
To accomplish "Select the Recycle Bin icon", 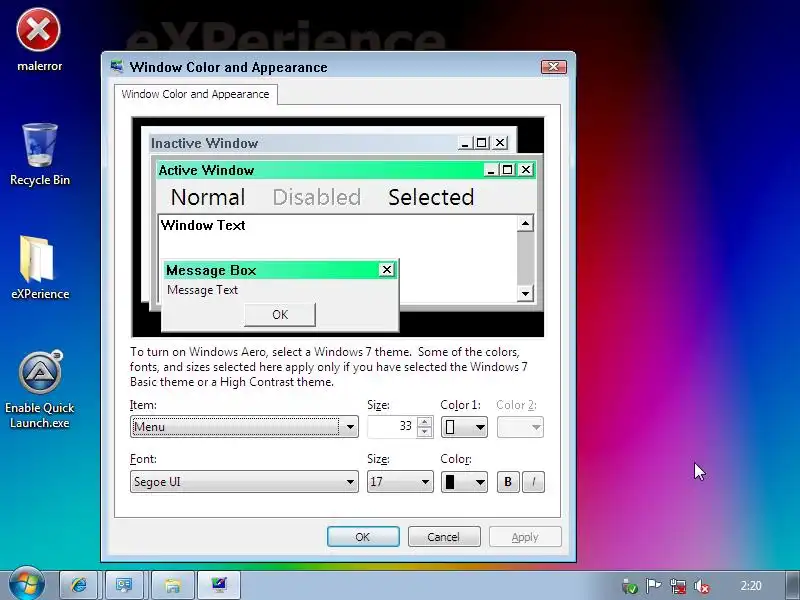I will (40, 155).
